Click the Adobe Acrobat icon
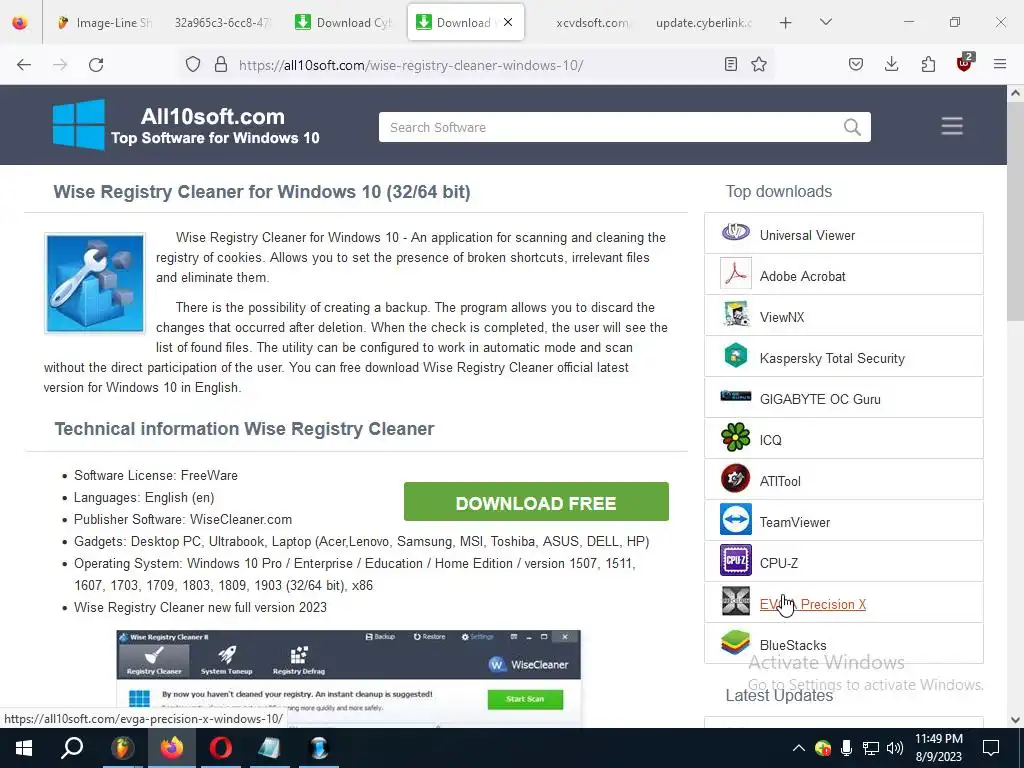Screen dimensions: 1024x768 point(735,274)
